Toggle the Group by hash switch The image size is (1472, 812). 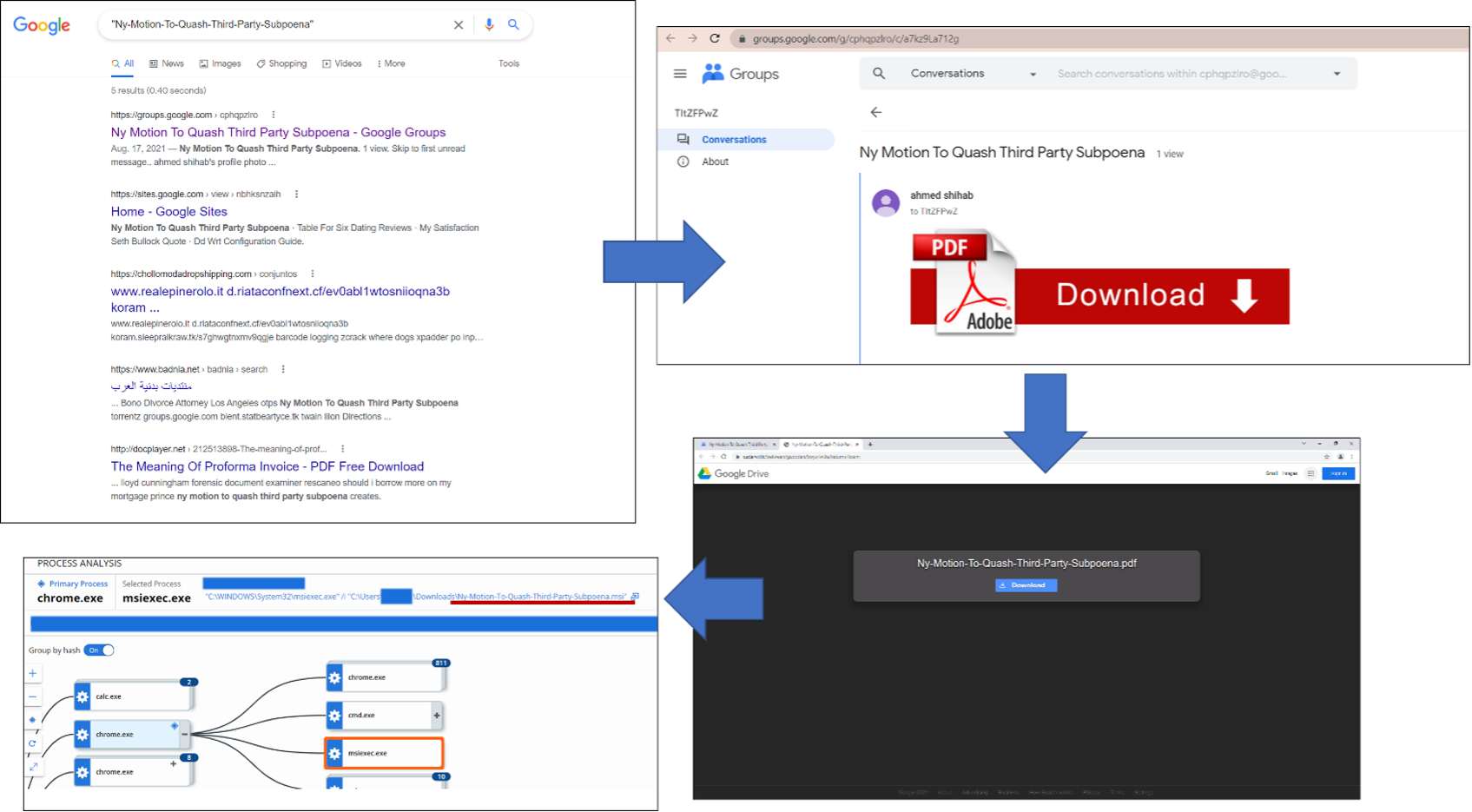(100, 650)
